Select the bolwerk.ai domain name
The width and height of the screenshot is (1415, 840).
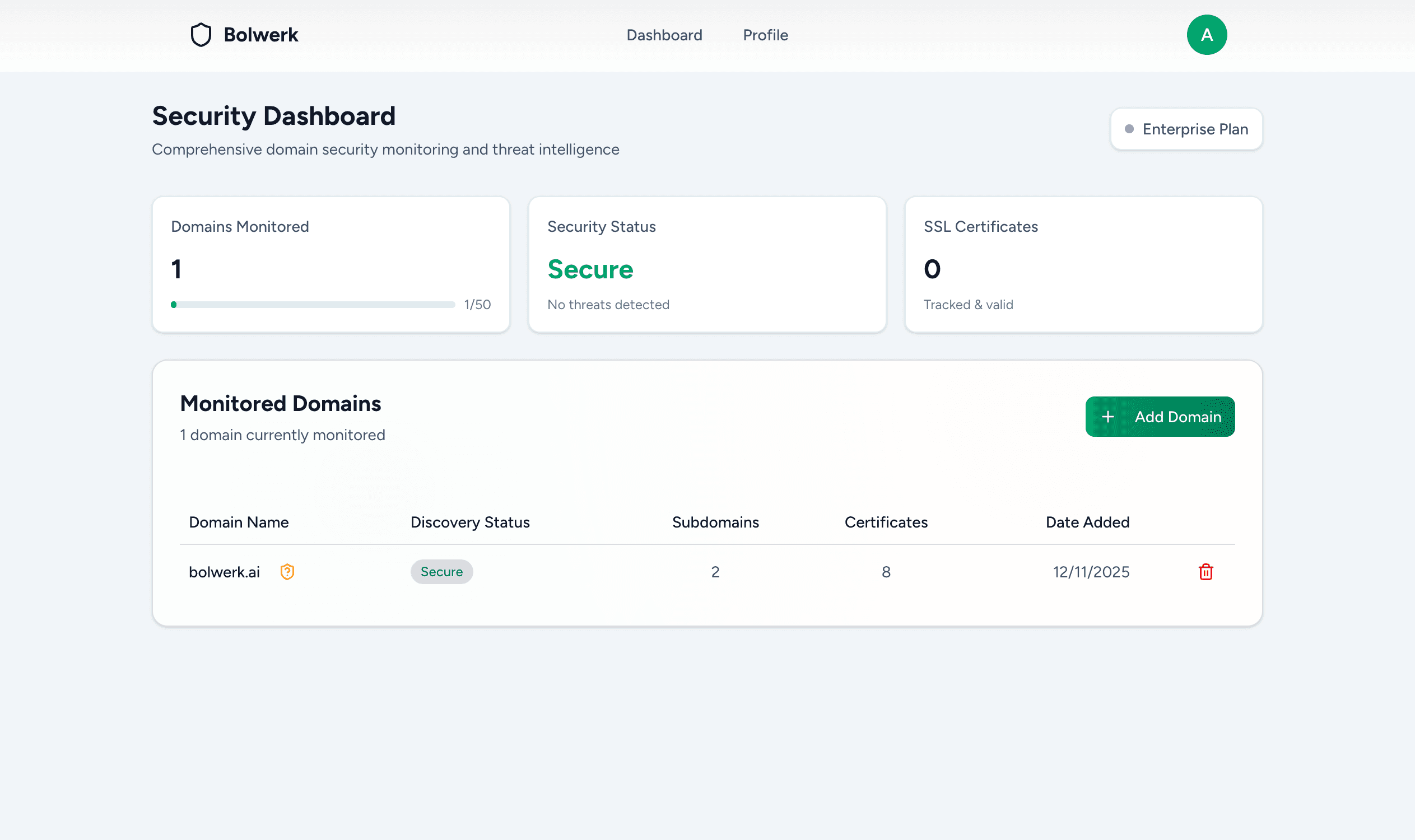(224, 572)
